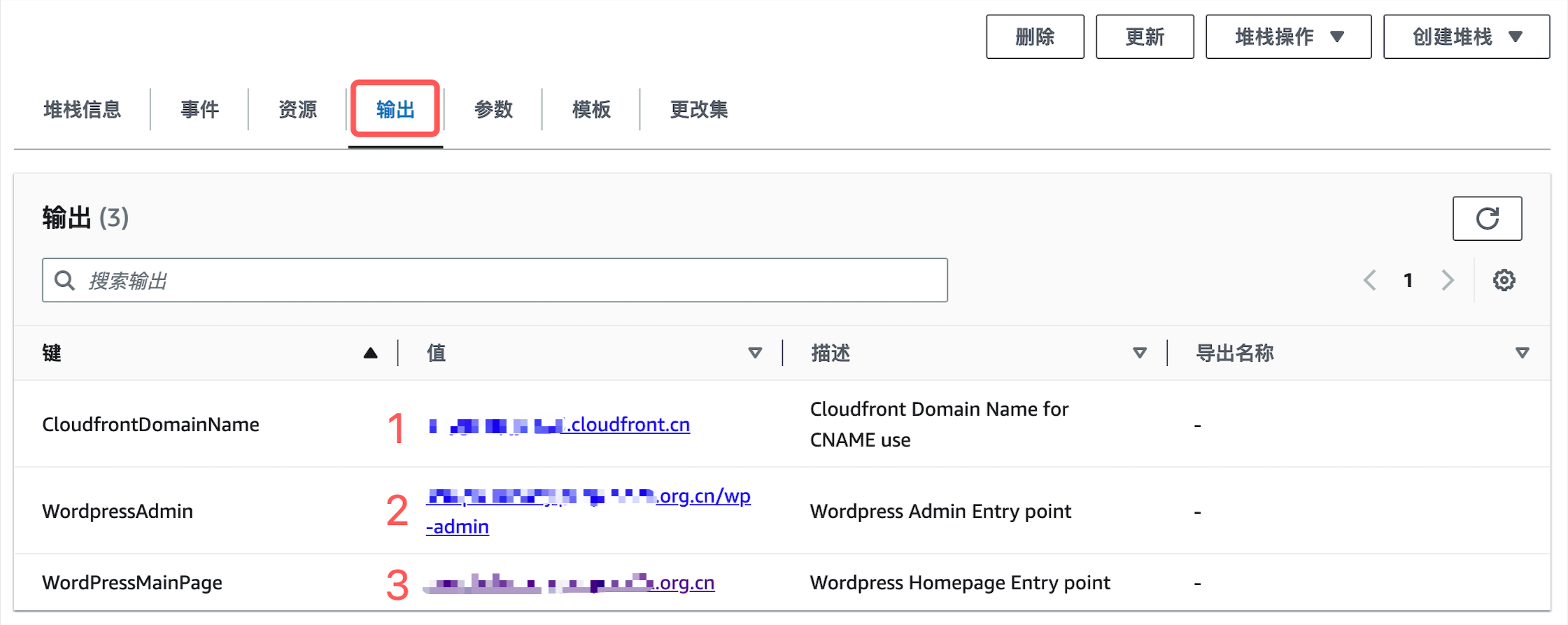Screen dimensions: 1568x625
Task: Click the 描述 column header
Action: (831, 353)
